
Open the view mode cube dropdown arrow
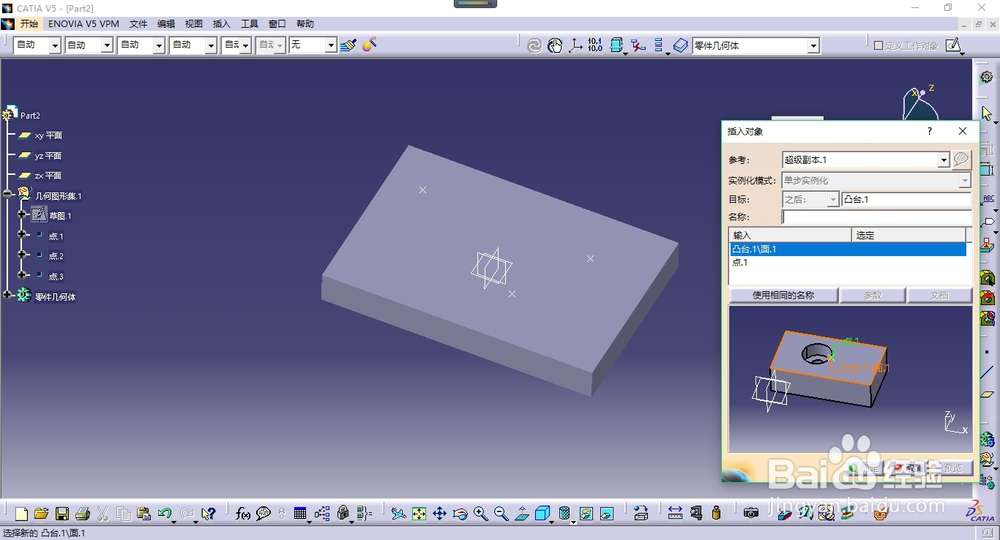(x=552, y=522)
